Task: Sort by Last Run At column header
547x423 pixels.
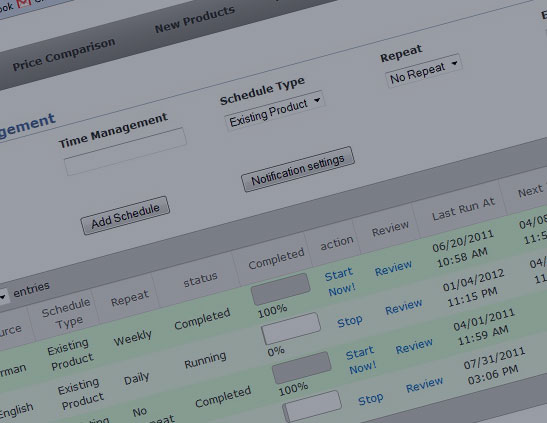Action: tap(463, 209)
